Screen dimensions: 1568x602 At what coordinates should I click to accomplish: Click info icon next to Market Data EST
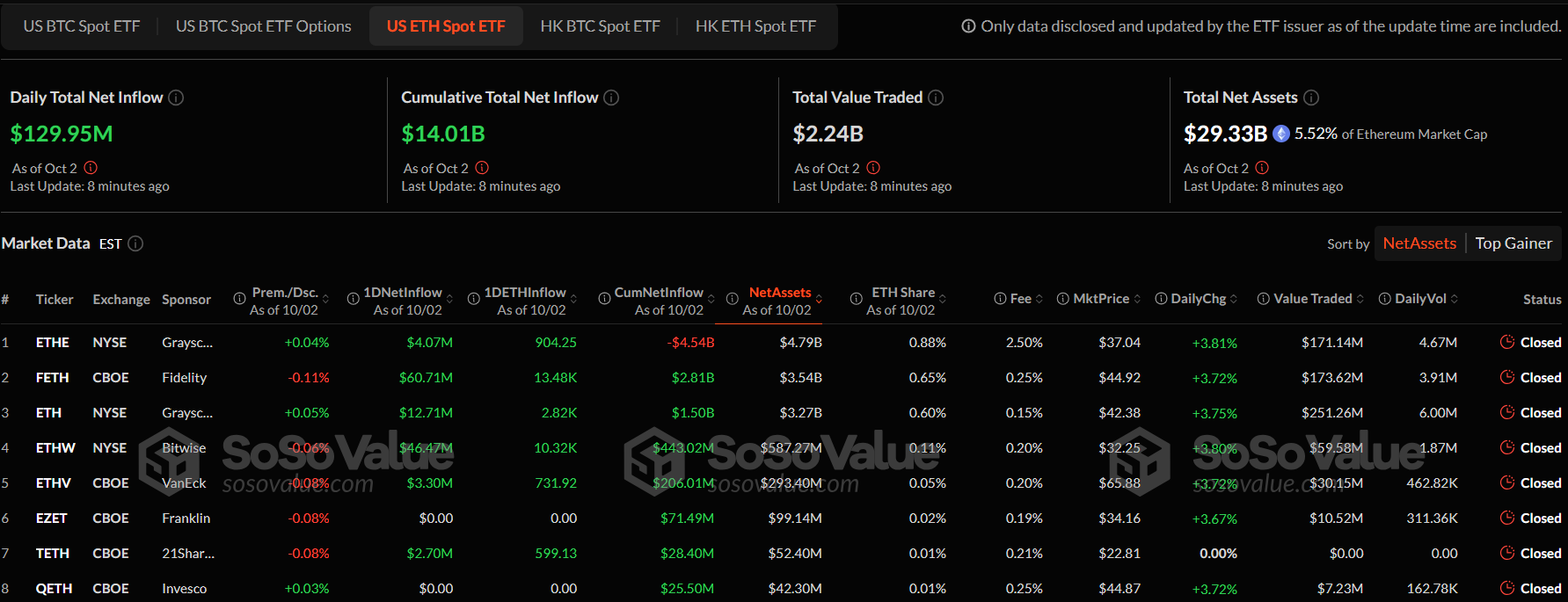click(135, 243)
